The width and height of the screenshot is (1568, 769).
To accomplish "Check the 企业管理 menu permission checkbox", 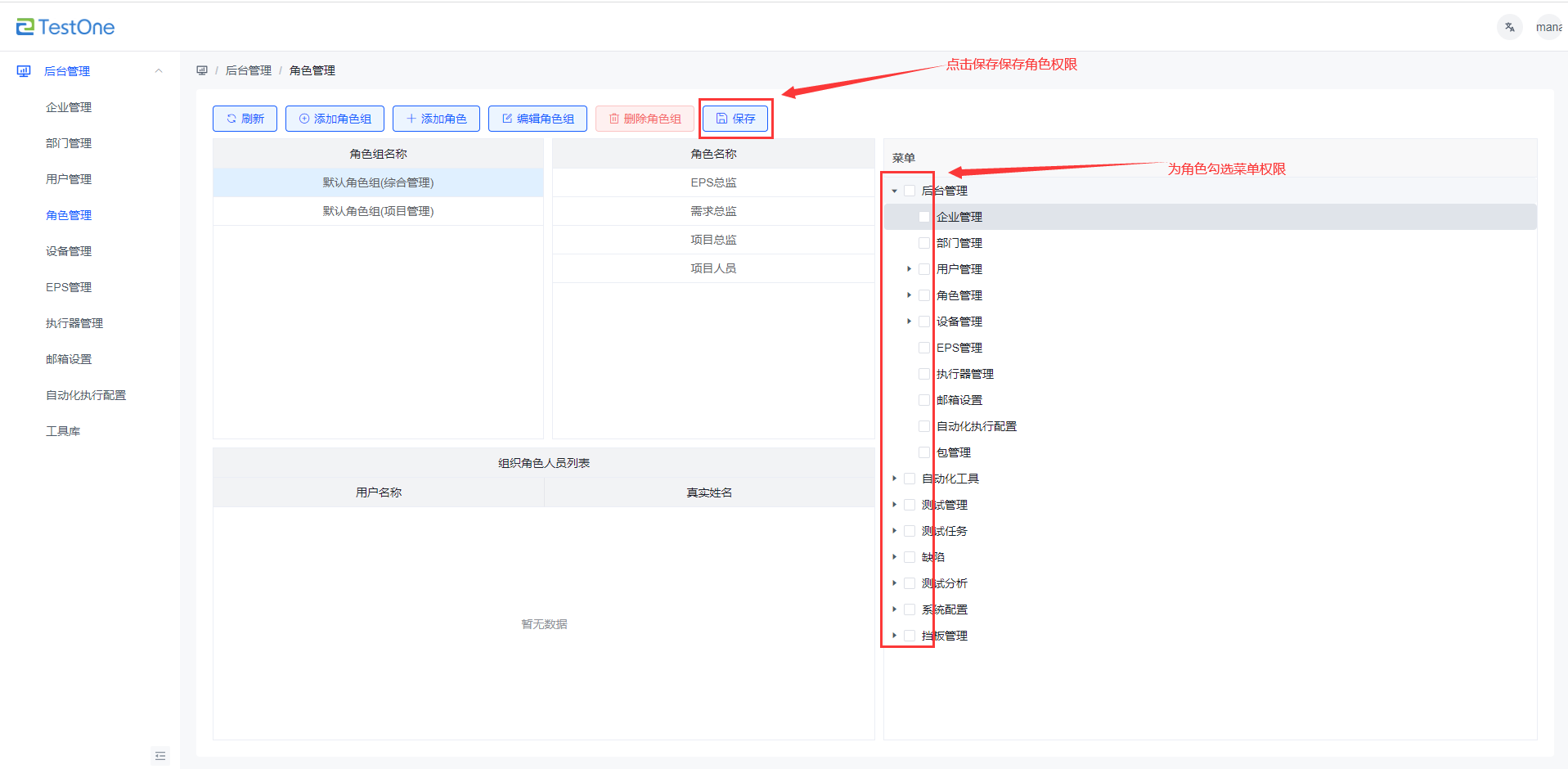I will (924, 217).
